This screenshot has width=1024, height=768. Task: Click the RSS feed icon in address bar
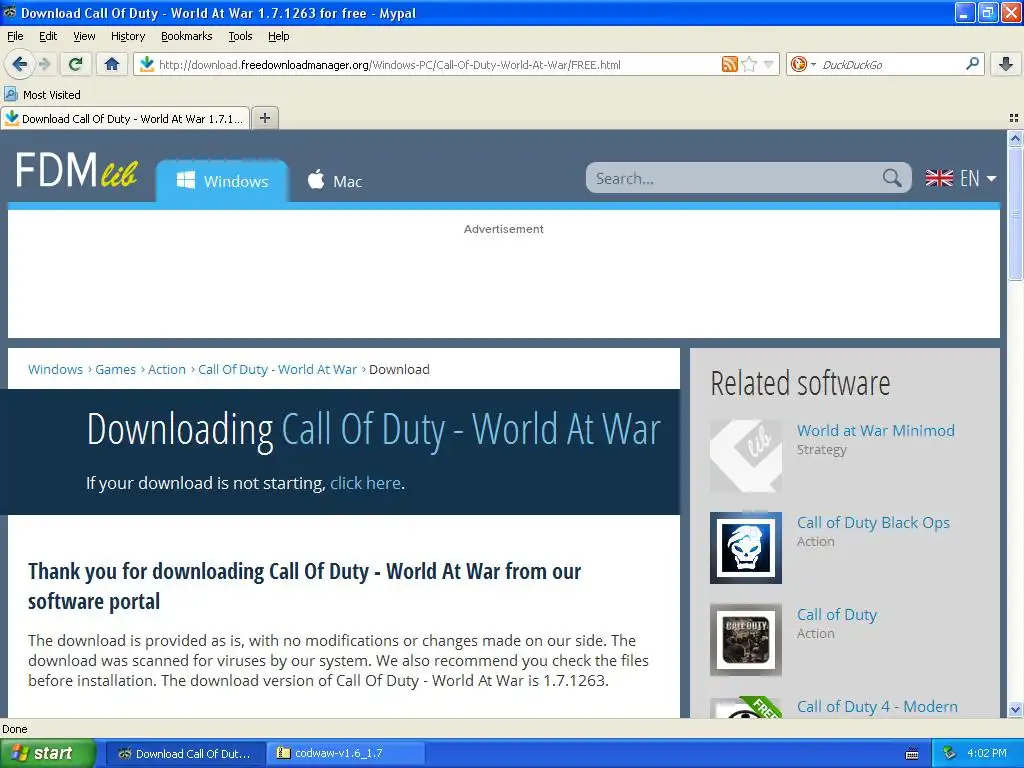click(x=729, y=64)
